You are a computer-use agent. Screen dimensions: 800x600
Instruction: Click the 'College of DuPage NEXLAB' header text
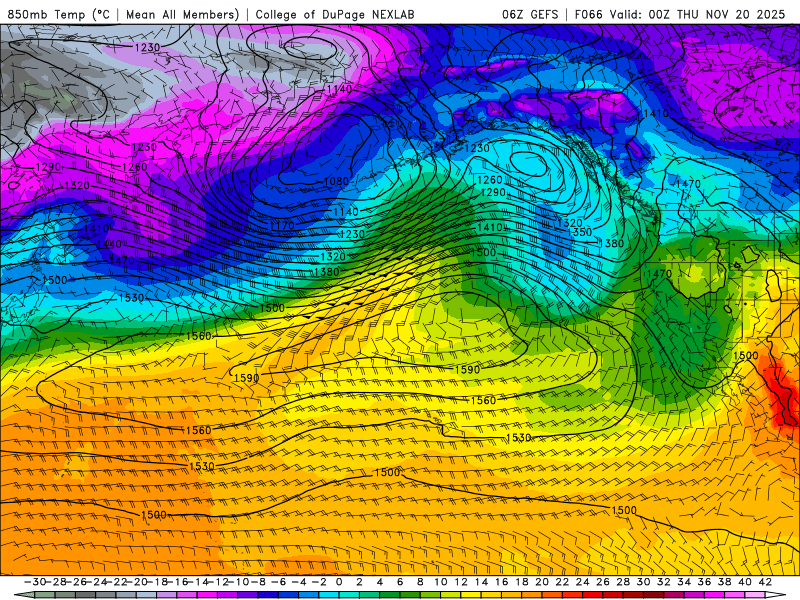coord(335,15)
